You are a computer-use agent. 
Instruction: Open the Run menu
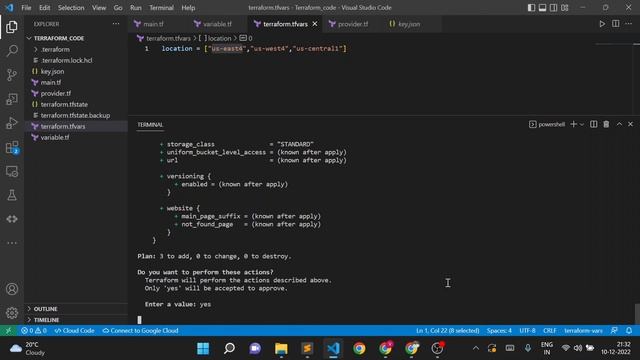tap(136, 8)
